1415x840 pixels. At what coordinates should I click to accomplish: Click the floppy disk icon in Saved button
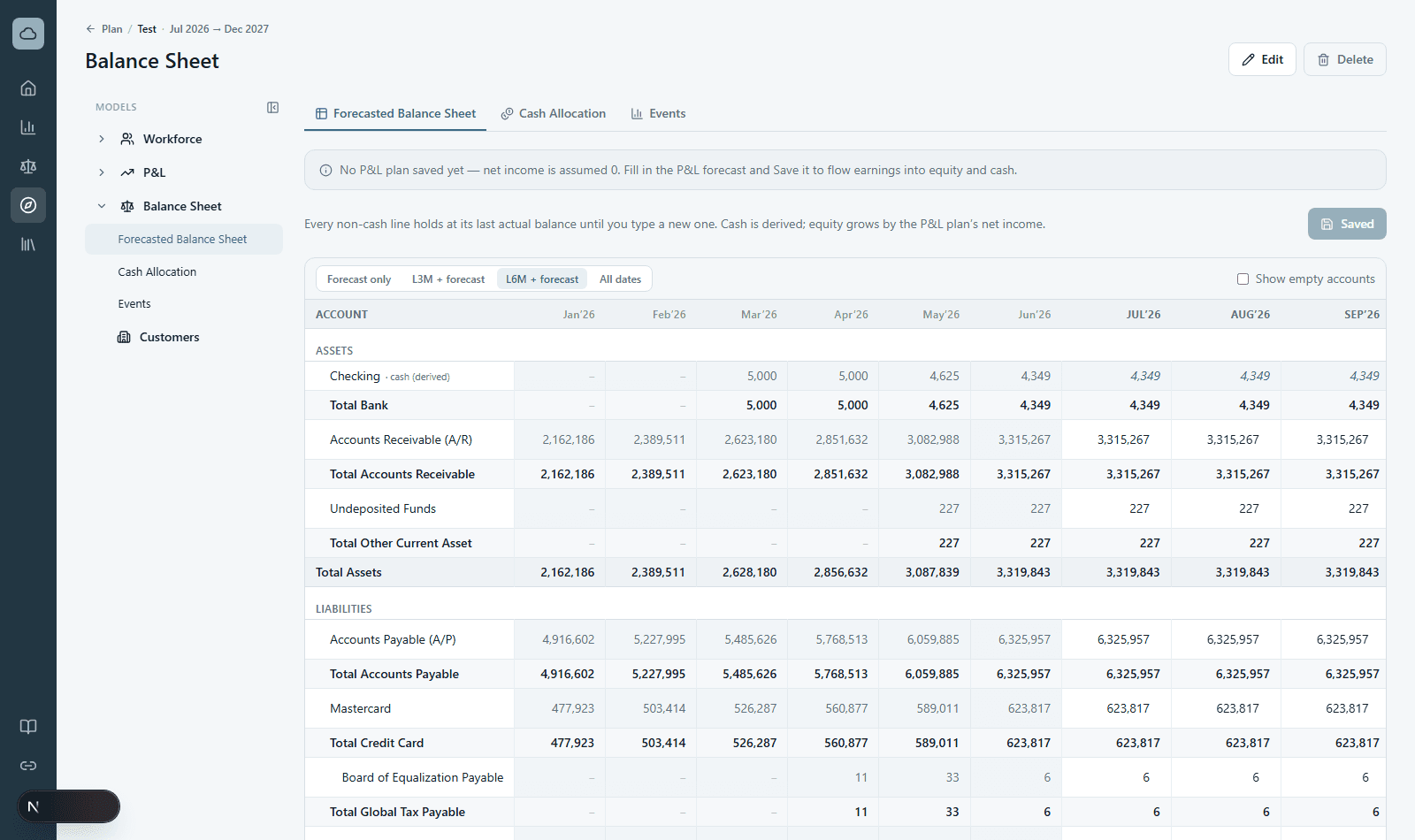(x=1327, y=224)
